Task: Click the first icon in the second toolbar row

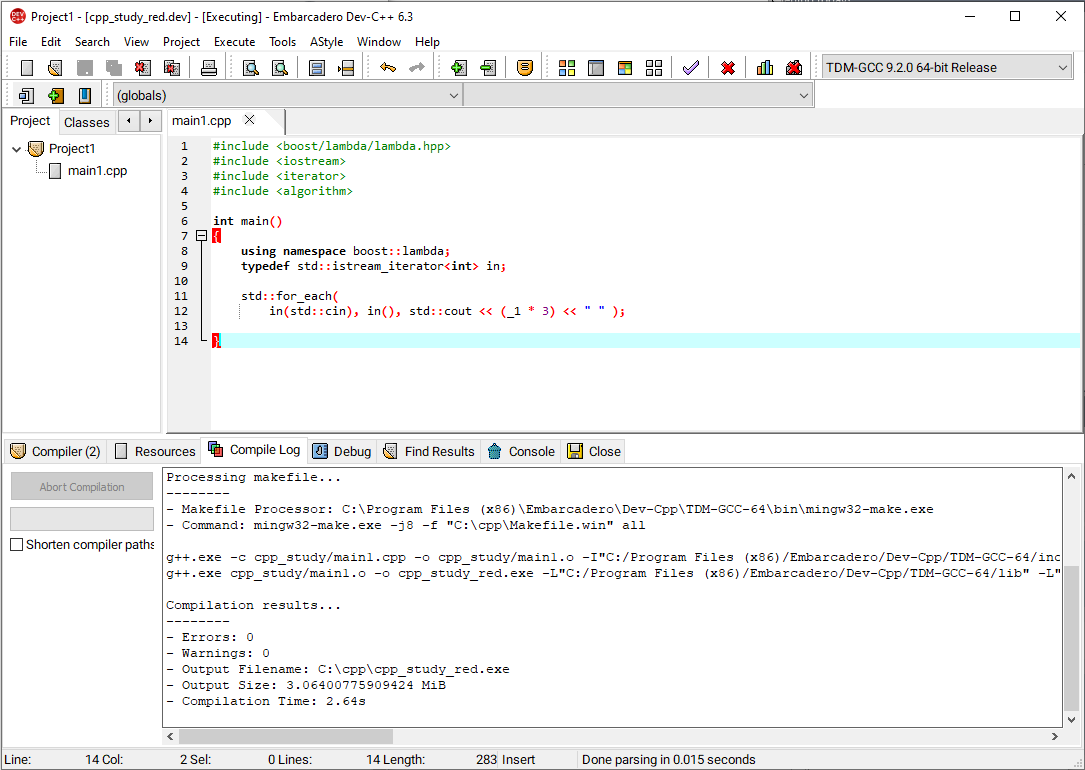Action: pyautogui.click(x=27, y=95)
